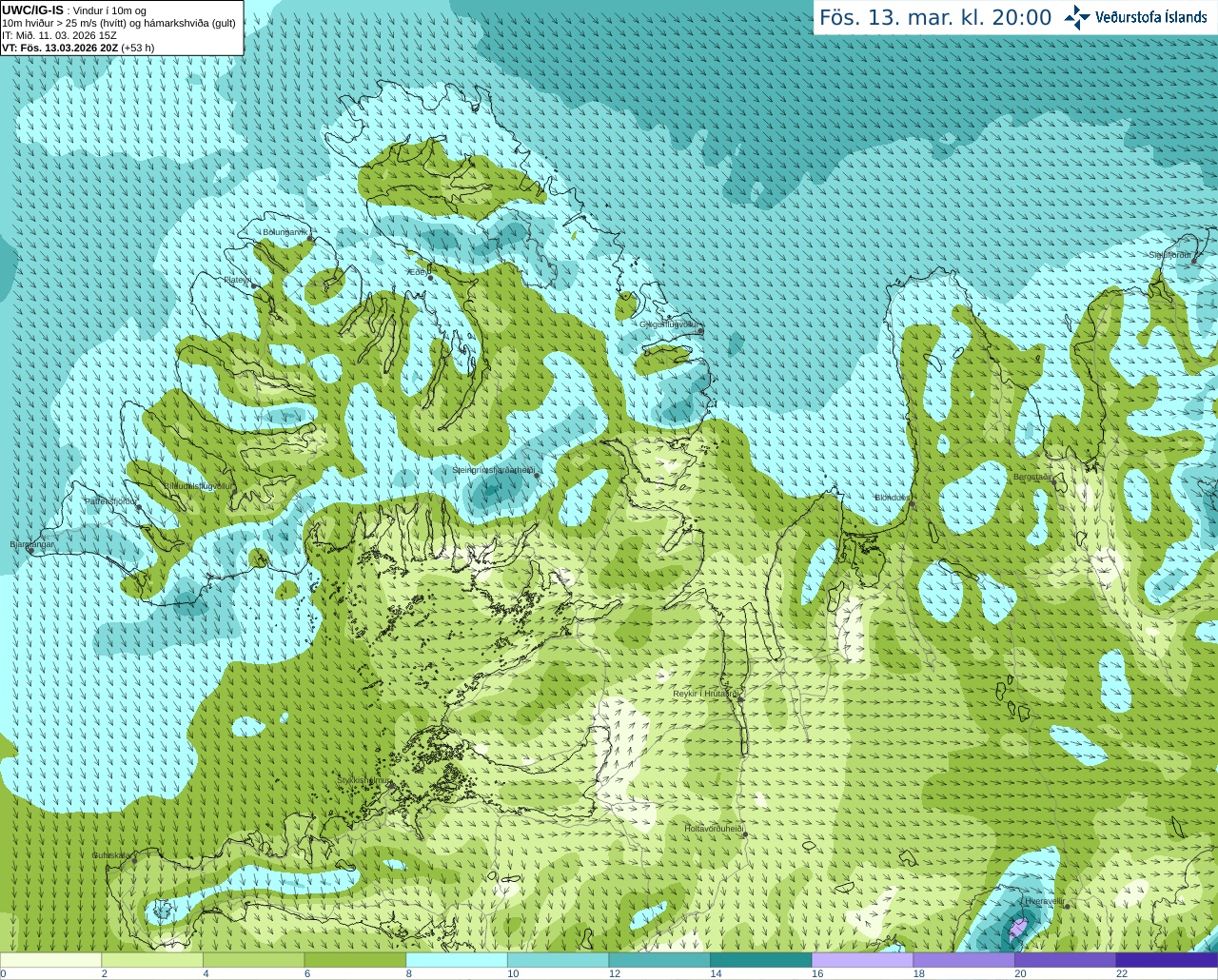Click the 'UWC/IG-IS' model title text
Viewport: 1218px width, 980px height.
[x=33, y=10]
